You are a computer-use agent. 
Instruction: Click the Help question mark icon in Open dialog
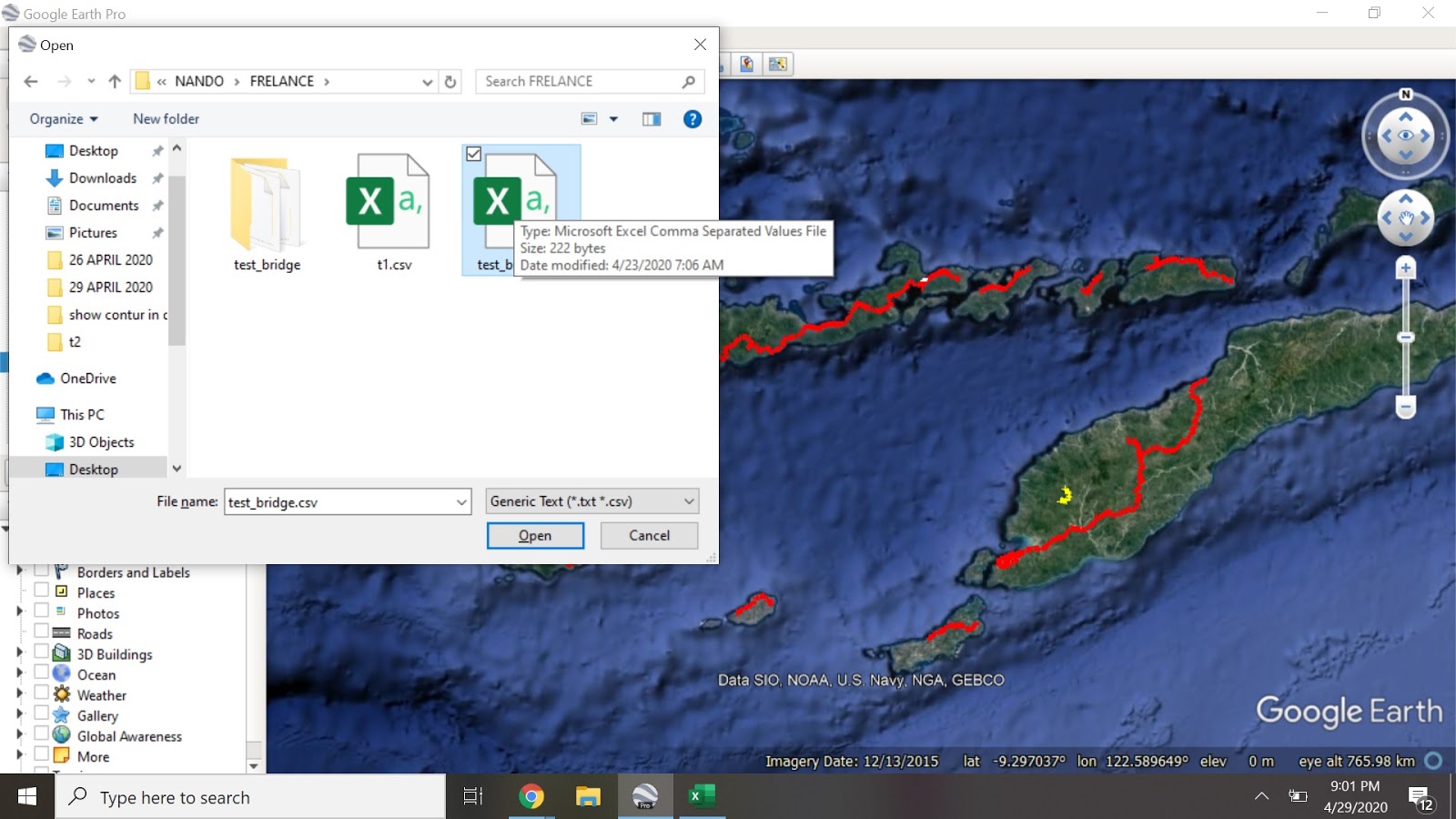point(693,118)
